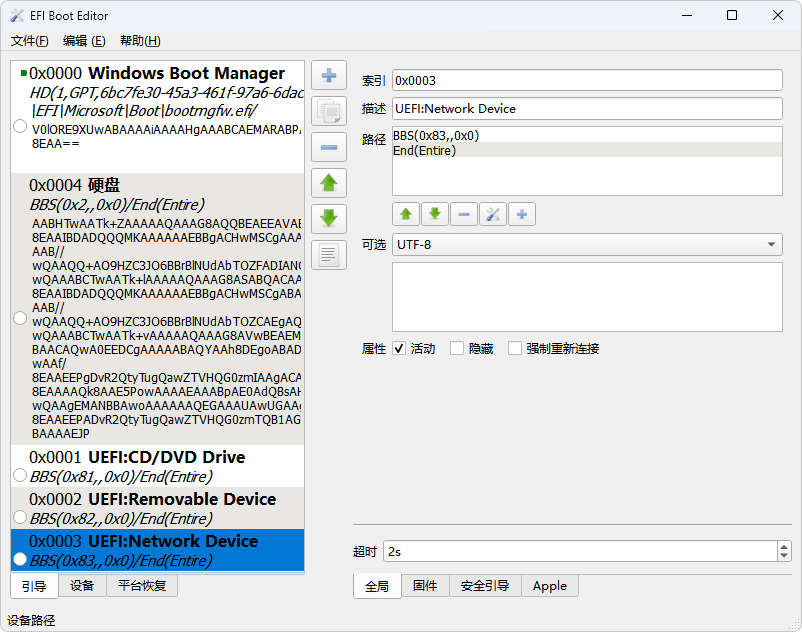Check the 强制重新连接 option
This screenshot has width=802, height=632.
coord(515,349)
